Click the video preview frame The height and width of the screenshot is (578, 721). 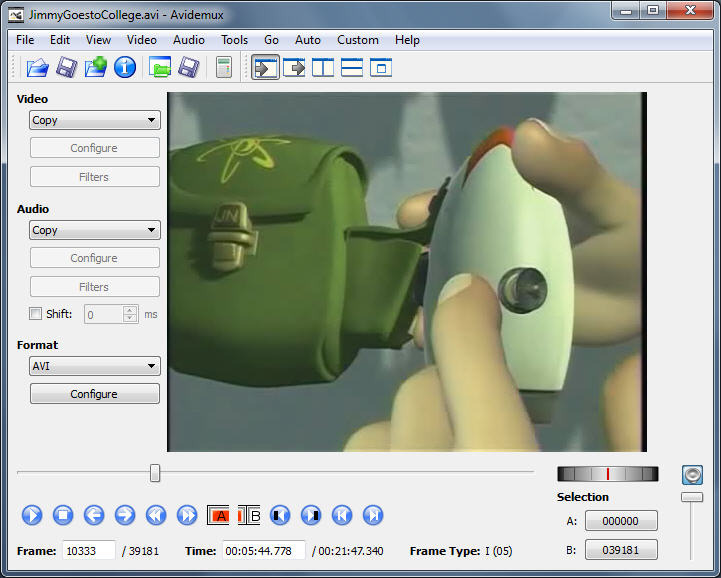(407, 272)
